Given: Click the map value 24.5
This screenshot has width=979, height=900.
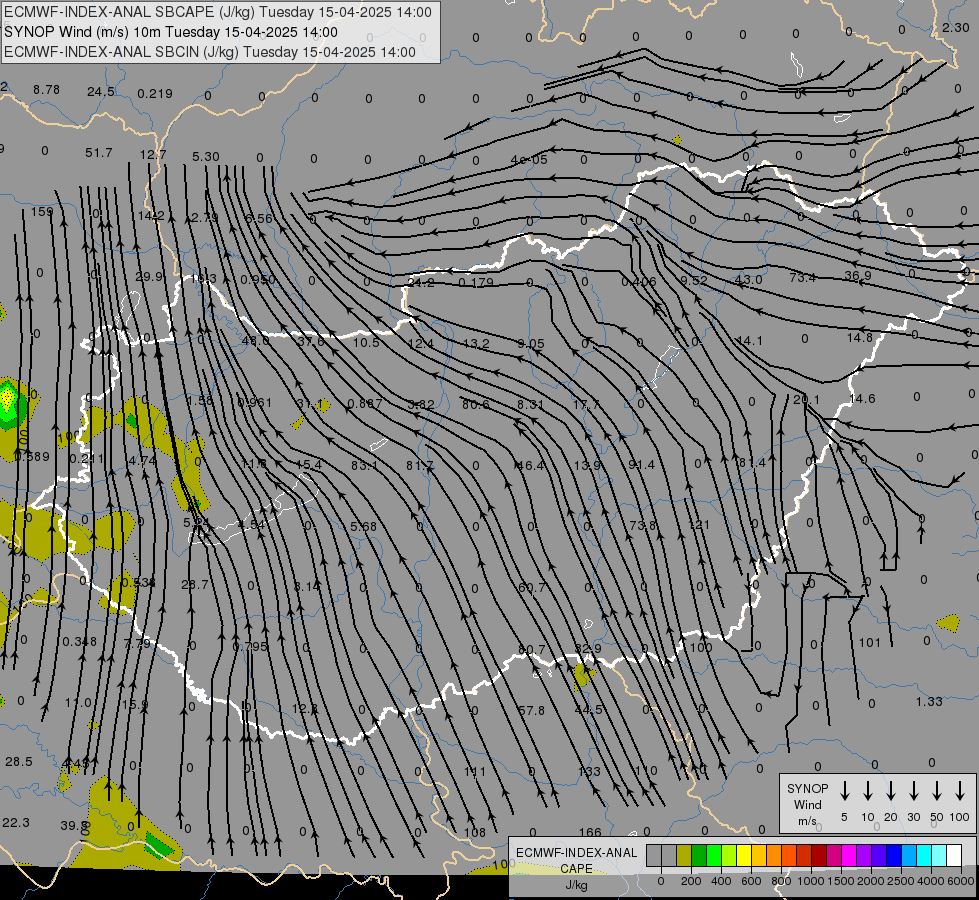Looking at the screenshot, I should [101, 92].
